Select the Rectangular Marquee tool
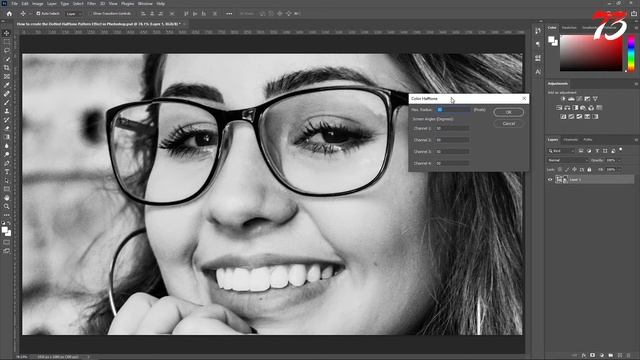This screenshot has width=640, height=360. (7, 42)
